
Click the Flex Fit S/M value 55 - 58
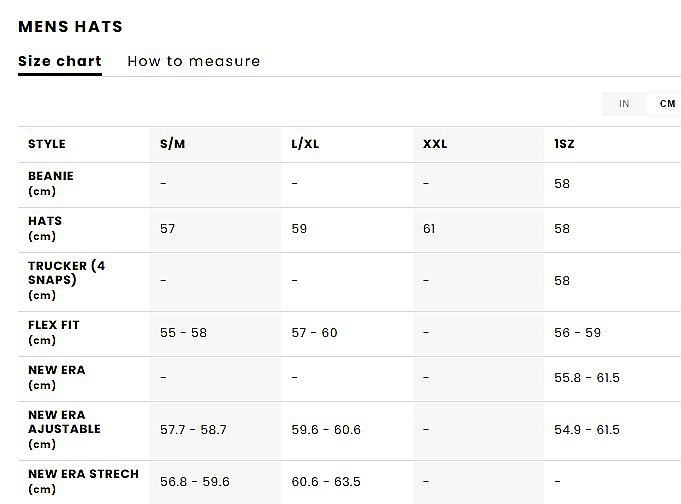click(183, 332)
